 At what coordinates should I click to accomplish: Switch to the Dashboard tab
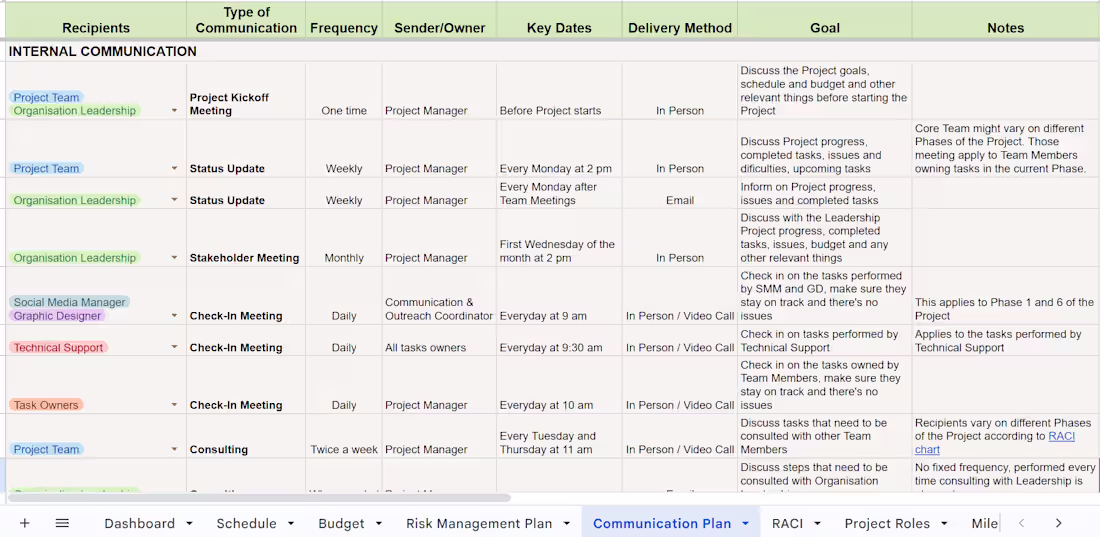[x=140, y=523]
